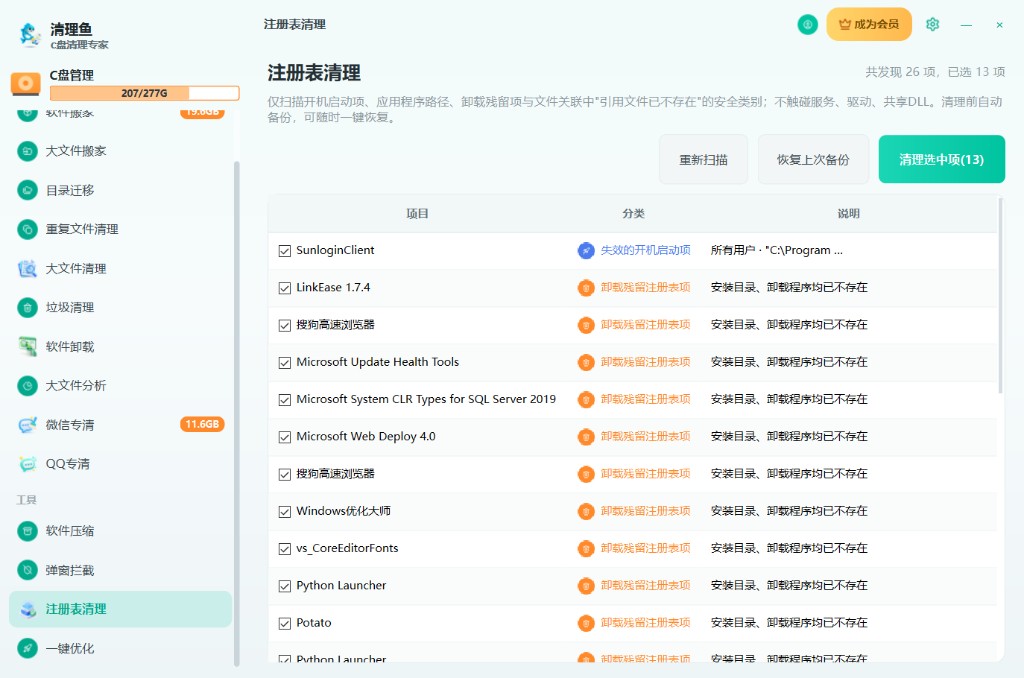The height and width of the screenshot is (678, 1024).
Task: Click the 卸载残留注册表项 label for Potato
Action: [645, 623]
